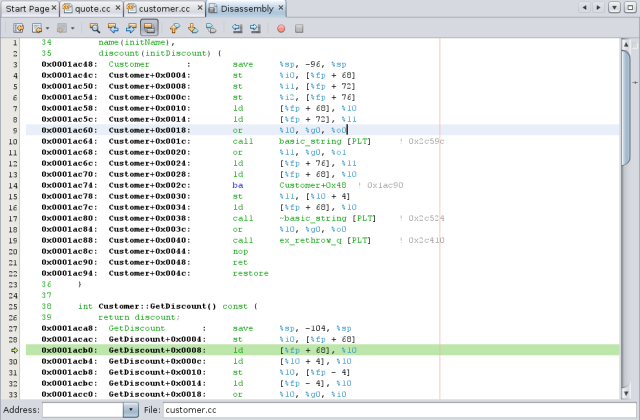Viewport: 640px width, 420px height.
Task: Select the Disassembly tab
Action: [x=247, y=9]
